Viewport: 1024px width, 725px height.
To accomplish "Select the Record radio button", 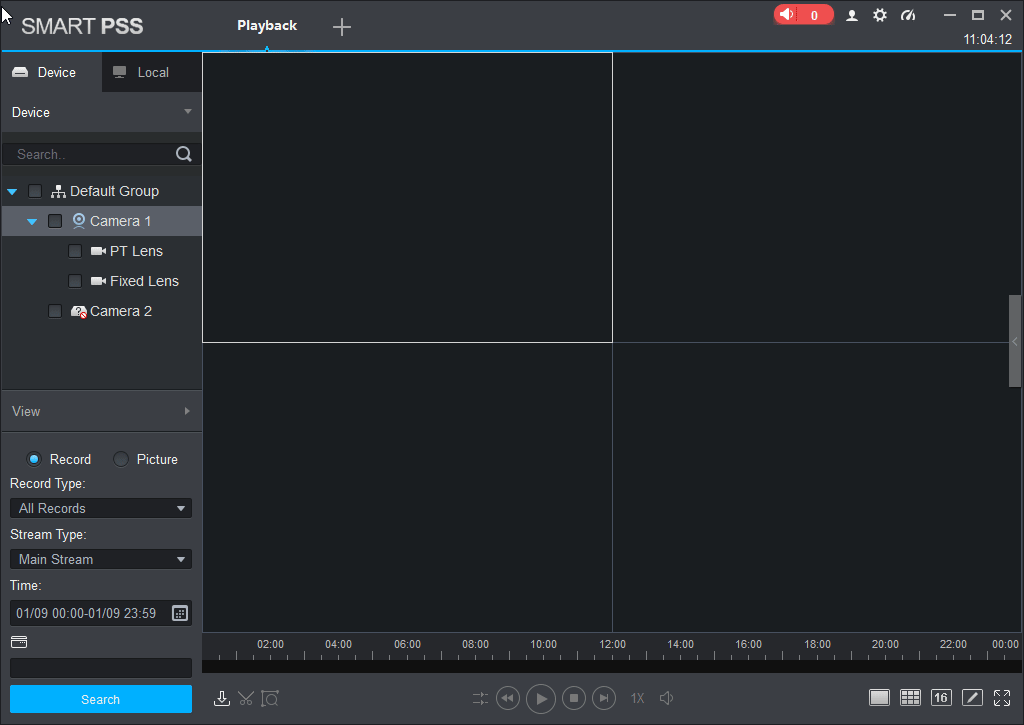I will tap(34, 459).
